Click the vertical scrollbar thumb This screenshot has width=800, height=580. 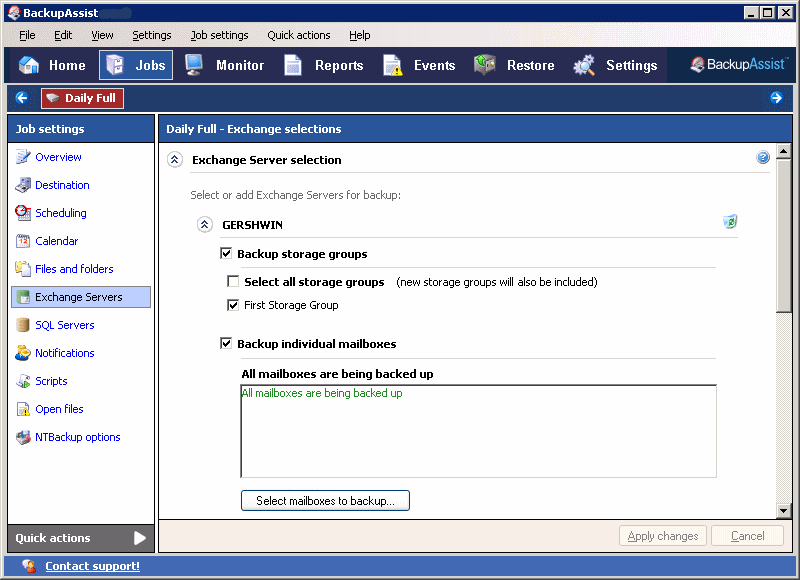783,236
